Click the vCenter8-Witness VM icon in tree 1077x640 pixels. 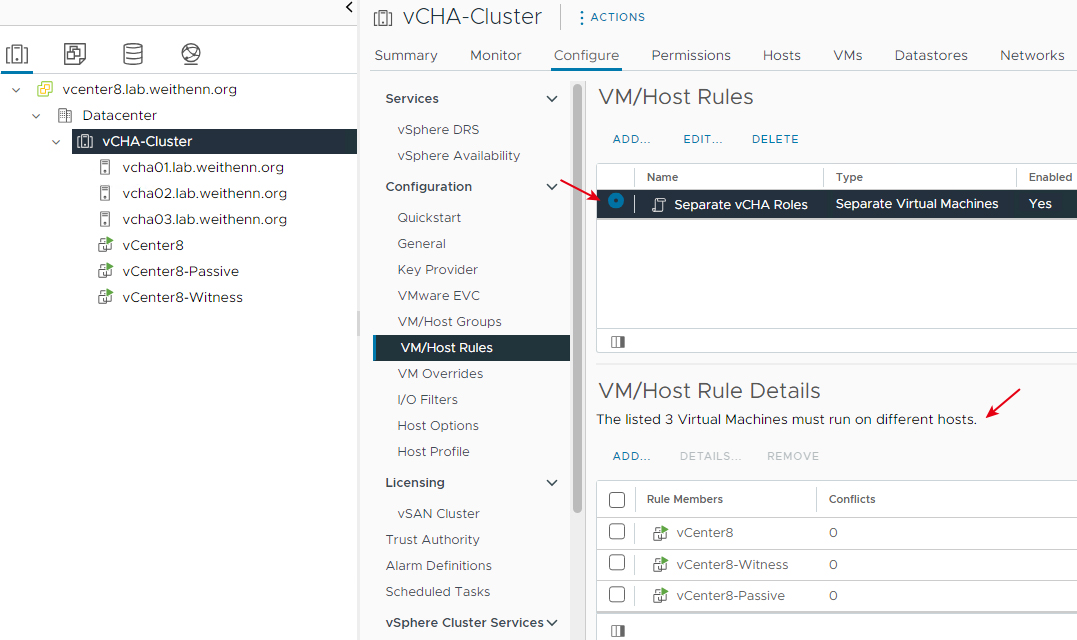(x=105, y=297)
